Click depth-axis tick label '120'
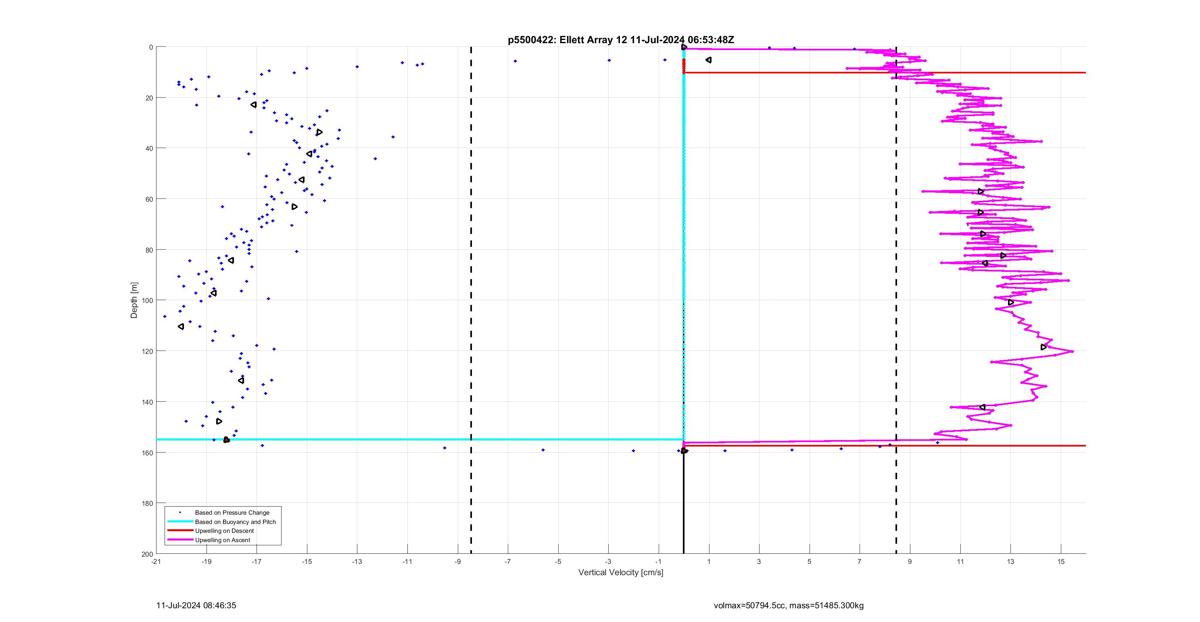 coord(146,351)
